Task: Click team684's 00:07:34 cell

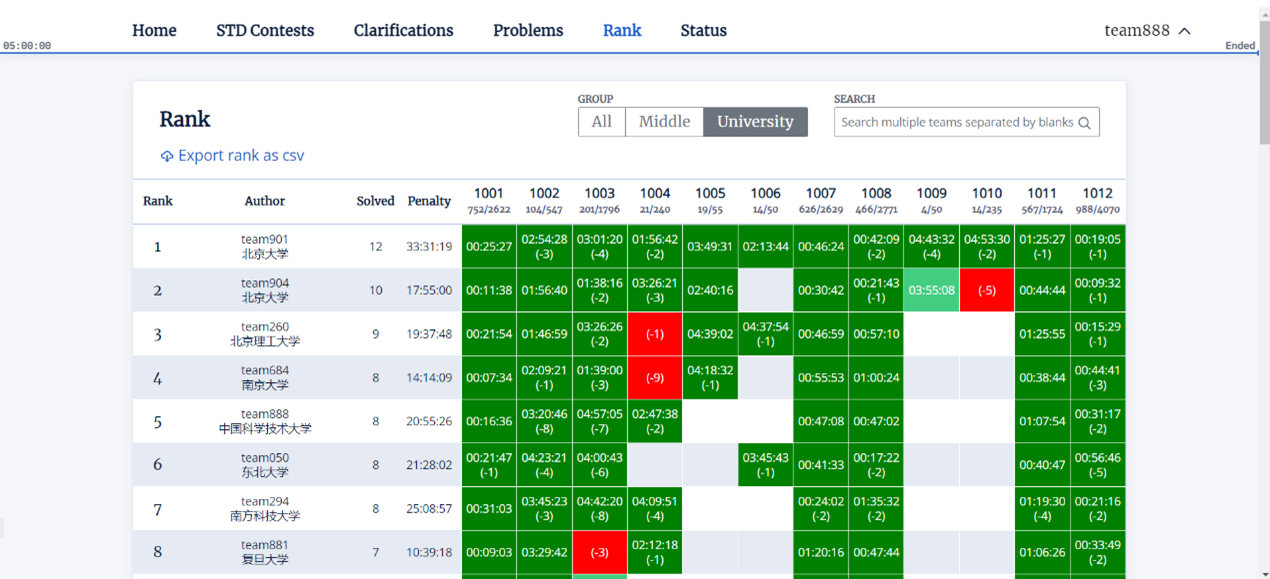Action: (x=489, y=378)
